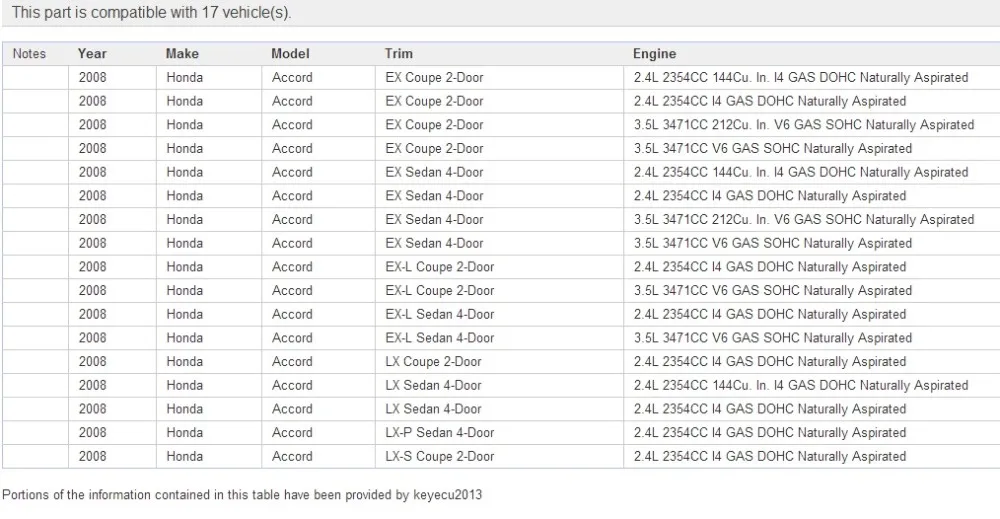
Task: Click the 2.4L engine cell for EX-L Sedan
Action: point(812,314)
